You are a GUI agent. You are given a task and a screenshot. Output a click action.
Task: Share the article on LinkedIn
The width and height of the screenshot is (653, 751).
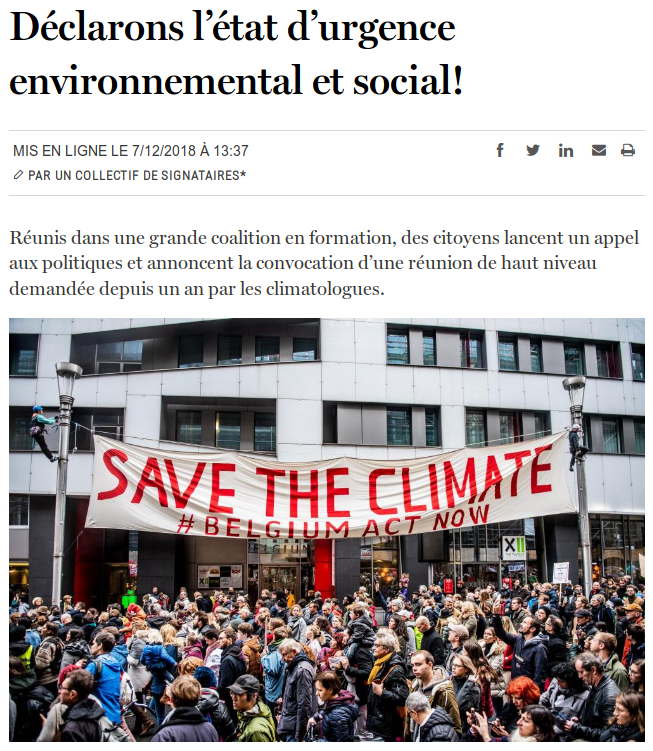[x=566, y=150]
